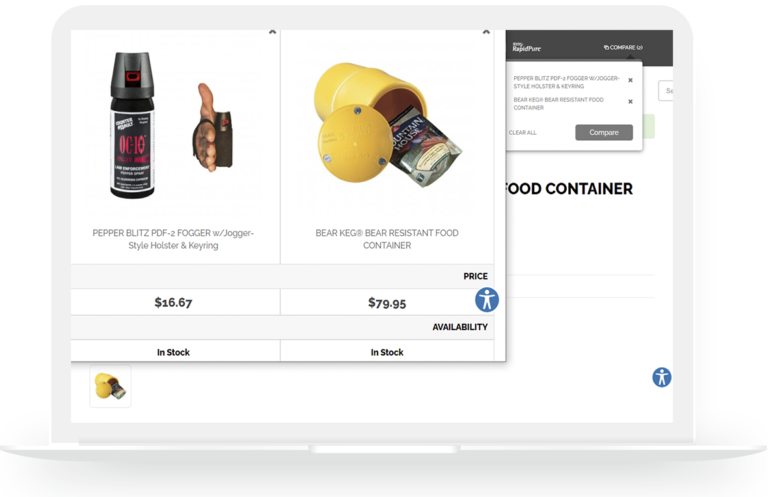Open the Bear Keg Food Container title link
Viewport: 768px width, 497px height.
(x=386, y=239)
